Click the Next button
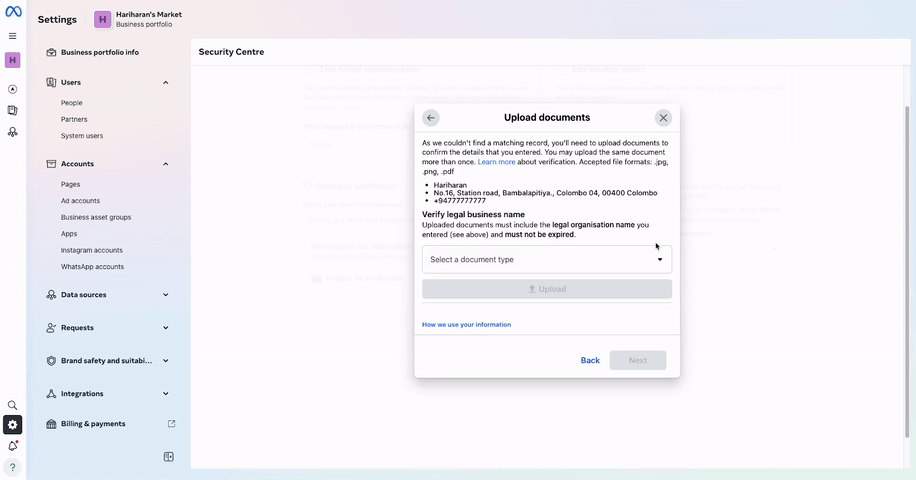This screenshot has width=916, height=480. click(x=638, y=360)
